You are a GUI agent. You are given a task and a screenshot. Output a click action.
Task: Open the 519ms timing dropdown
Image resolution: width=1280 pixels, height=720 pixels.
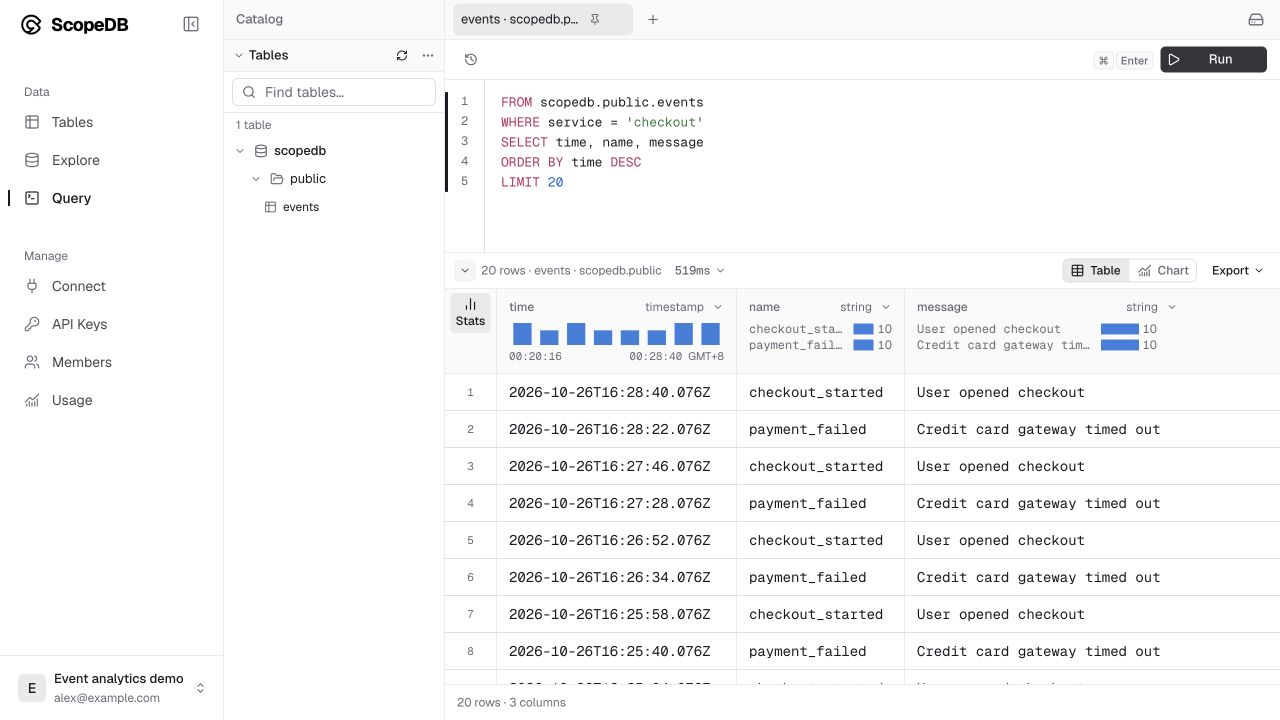[x=699, y=271]
